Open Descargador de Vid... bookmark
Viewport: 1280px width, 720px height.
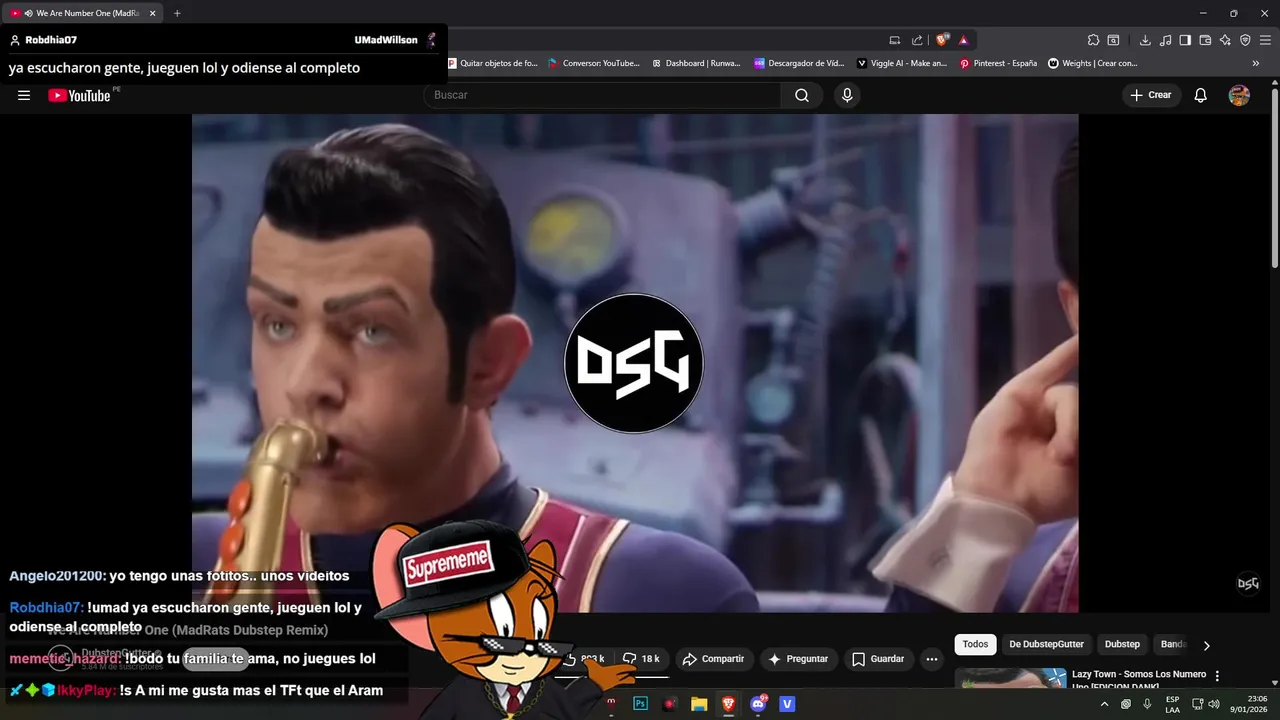point(799,63)
